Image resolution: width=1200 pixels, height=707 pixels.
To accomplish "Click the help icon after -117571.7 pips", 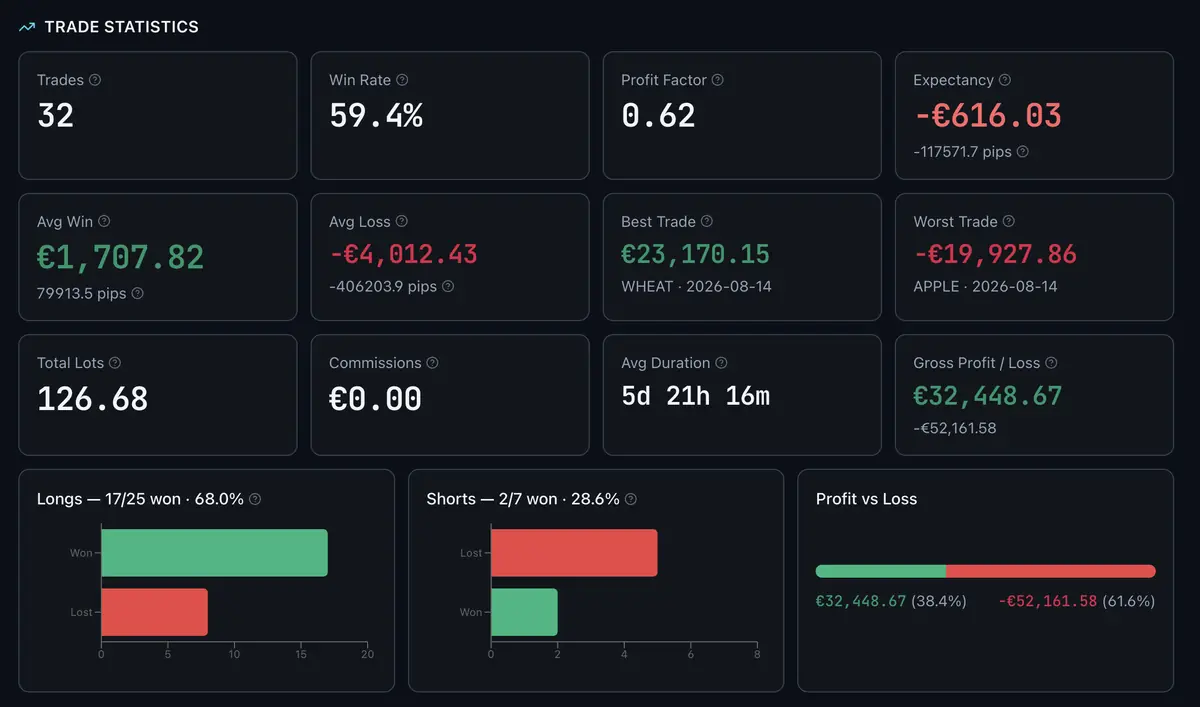I will [x=1022, y=152].
